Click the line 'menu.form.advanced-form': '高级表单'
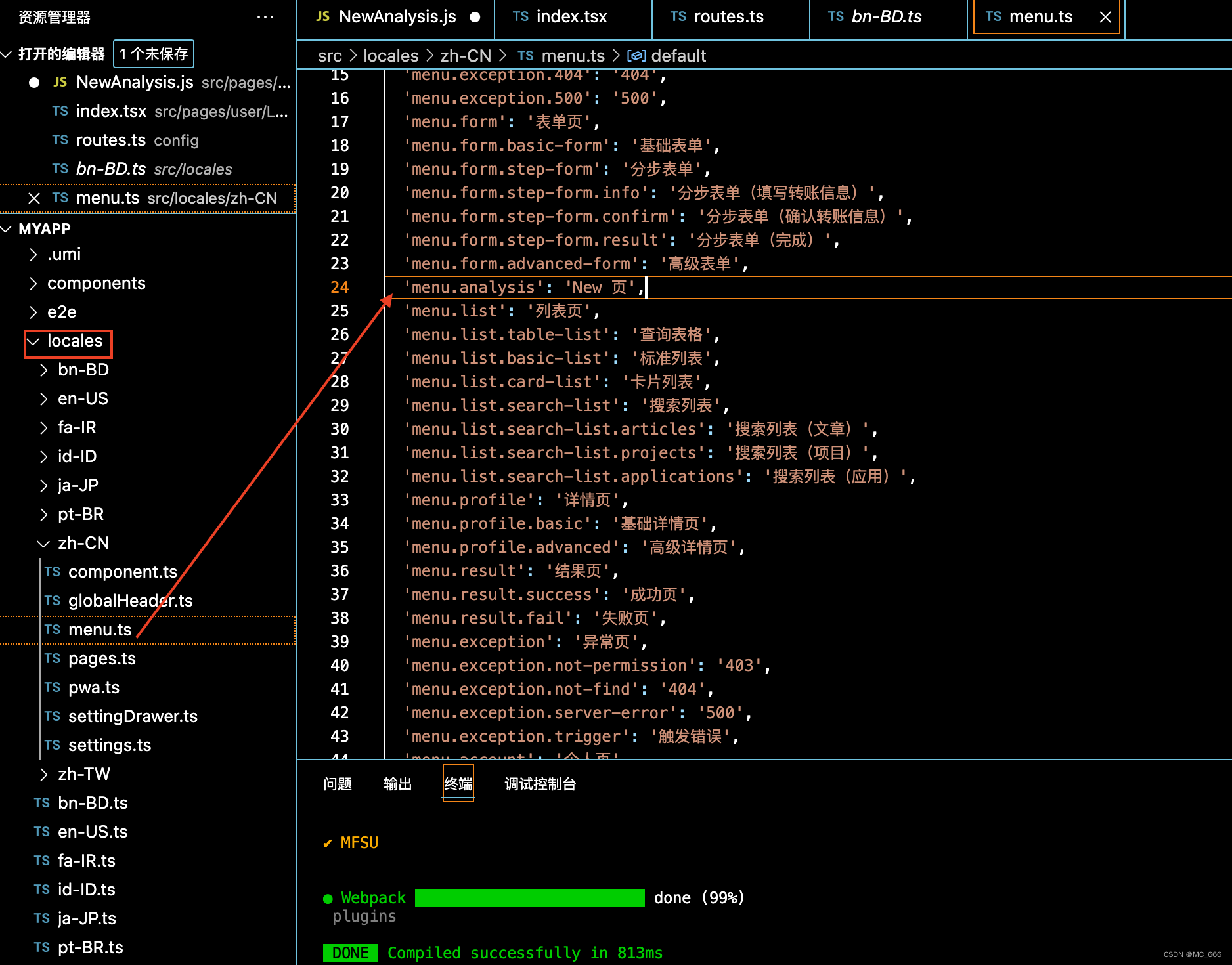The image size is (1232, 965). 576,264
